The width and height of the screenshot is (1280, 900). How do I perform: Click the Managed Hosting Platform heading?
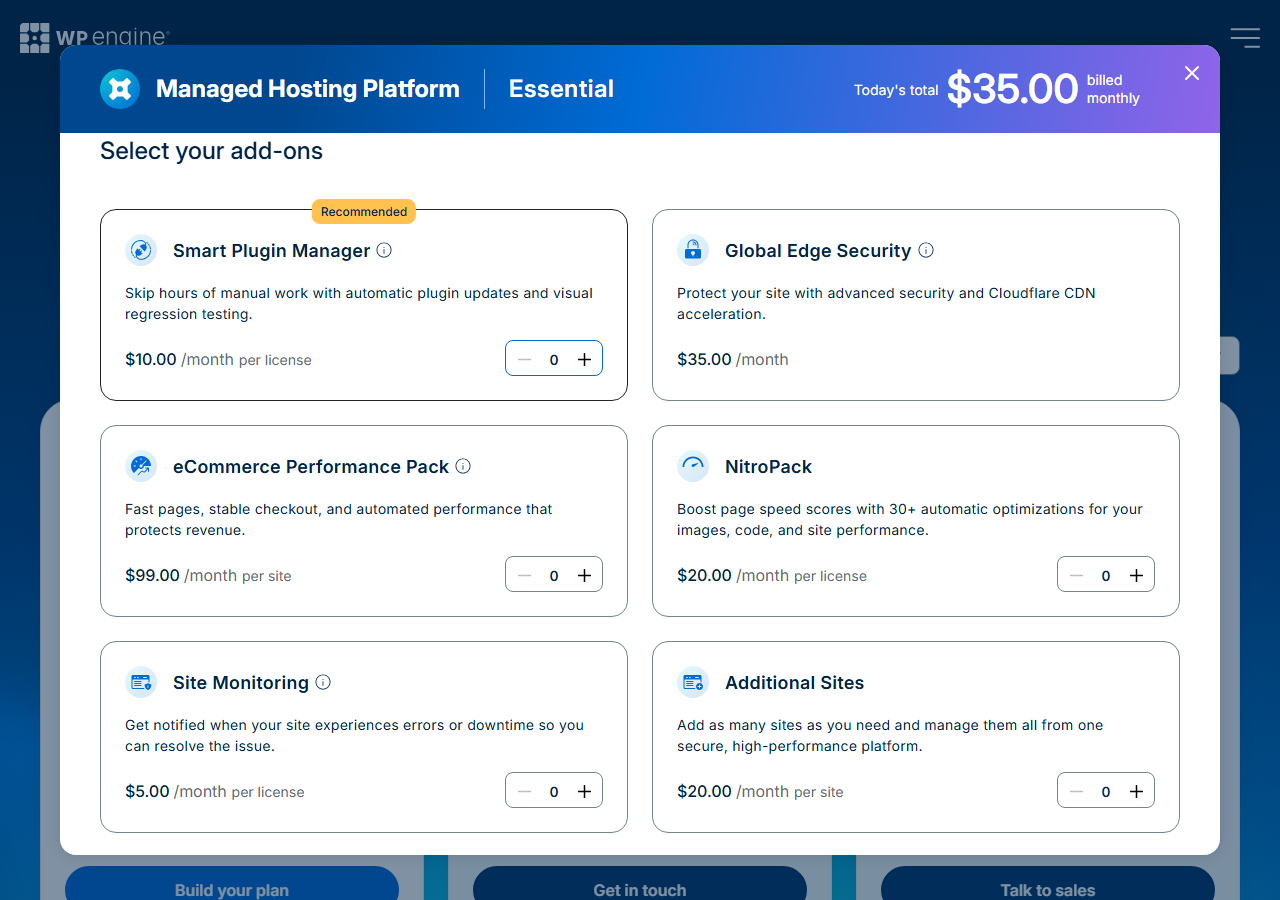tap(308, 89)
